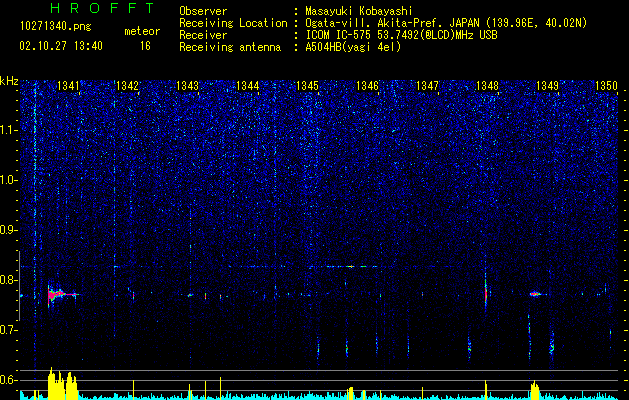The height and width of the screenshot is (400, 629).
Task: Click the 1.0 kHz axis label
Action: click(8, 180)
